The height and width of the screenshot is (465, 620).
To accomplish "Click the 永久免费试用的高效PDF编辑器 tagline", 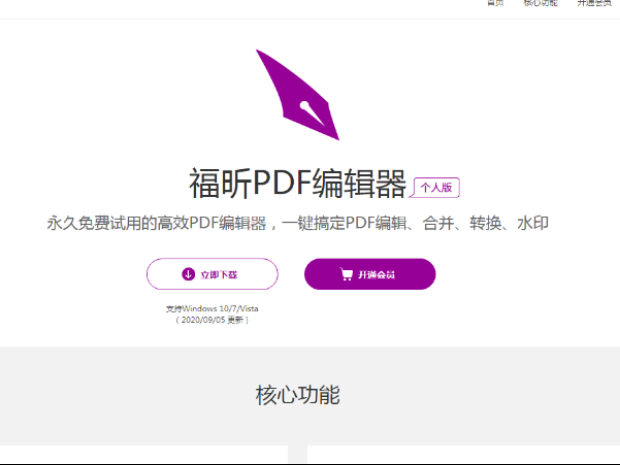I will (298, 223).
